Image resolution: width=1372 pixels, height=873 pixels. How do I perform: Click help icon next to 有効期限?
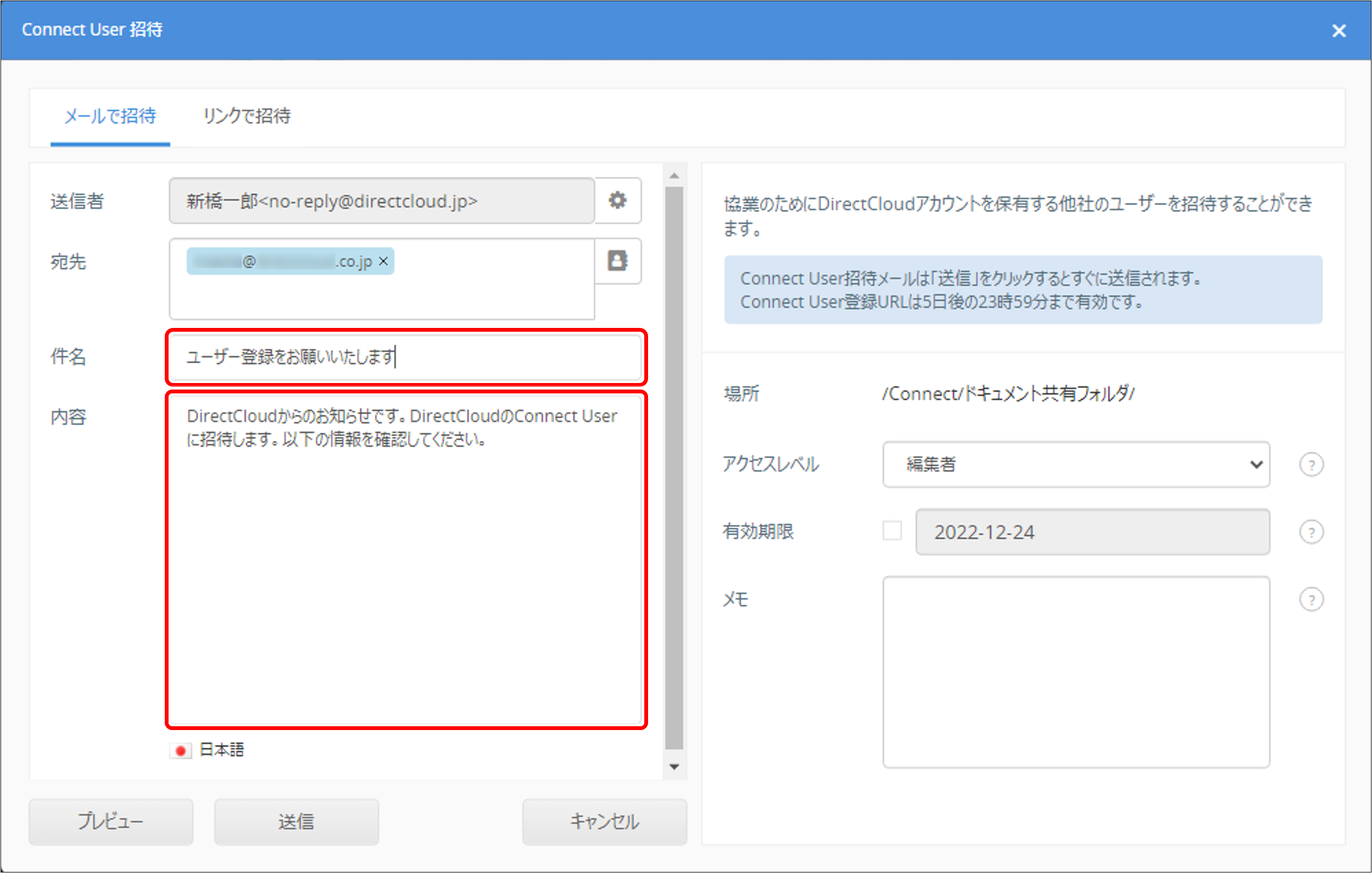1311,532
